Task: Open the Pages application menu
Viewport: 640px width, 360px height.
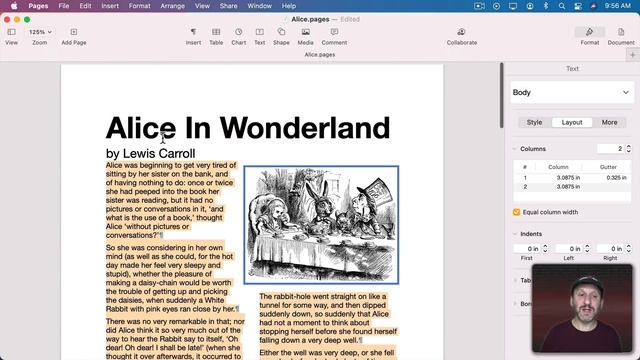Action: coord(38,6)
